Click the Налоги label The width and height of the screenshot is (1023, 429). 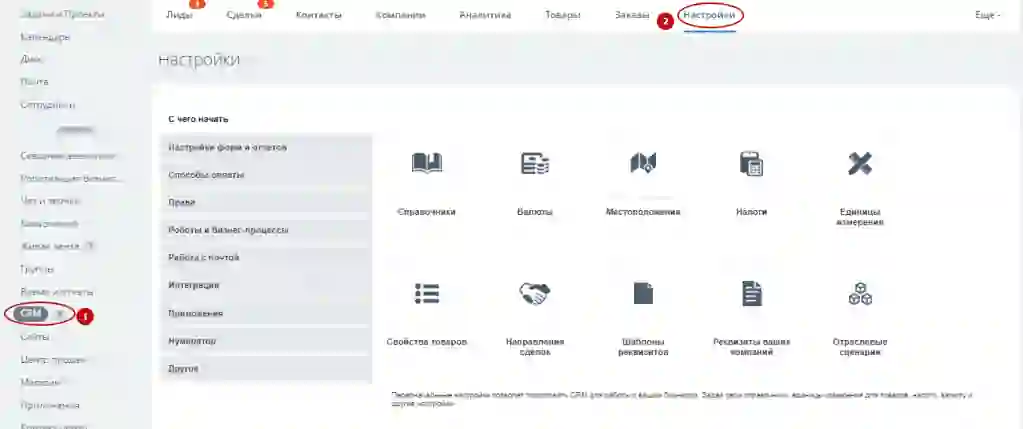point(752,212)
